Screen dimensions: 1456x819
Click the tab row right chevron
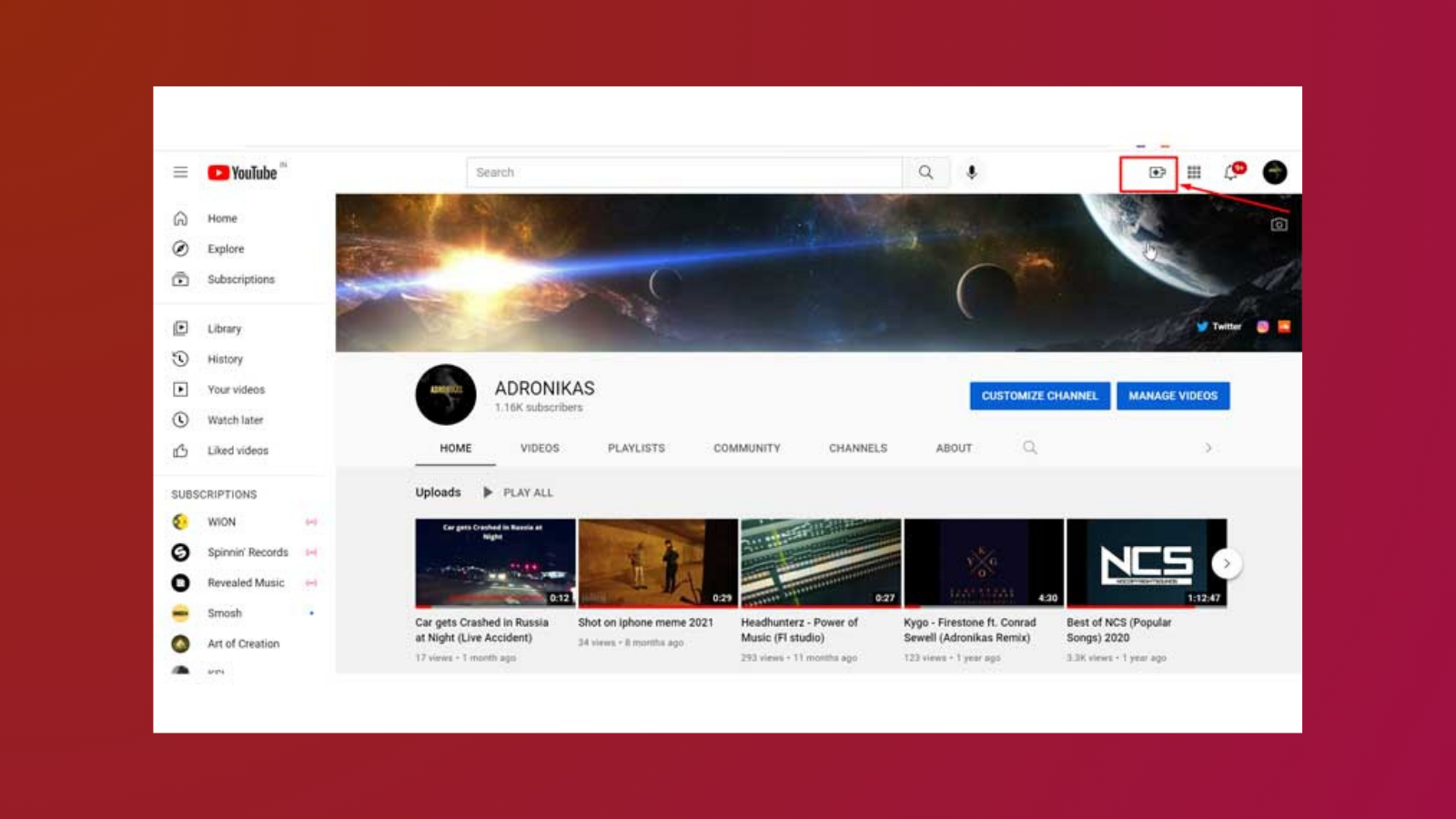pyautogui.click(x=1208, y=448)
